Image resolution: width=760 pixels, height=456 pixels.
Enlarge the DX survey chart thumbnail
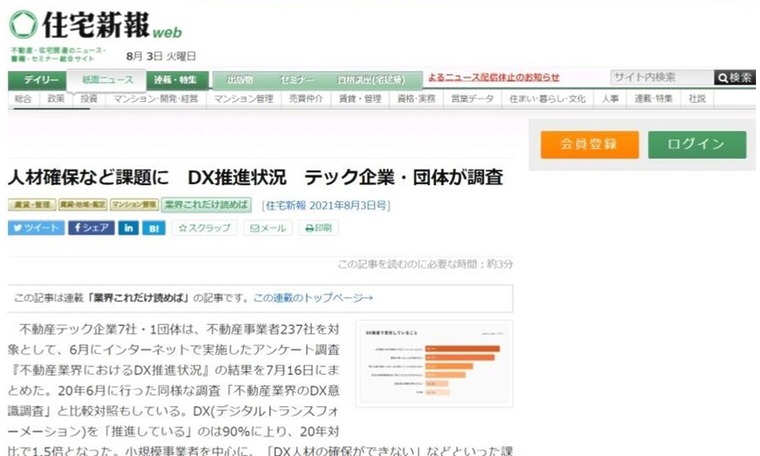point(433,362)
